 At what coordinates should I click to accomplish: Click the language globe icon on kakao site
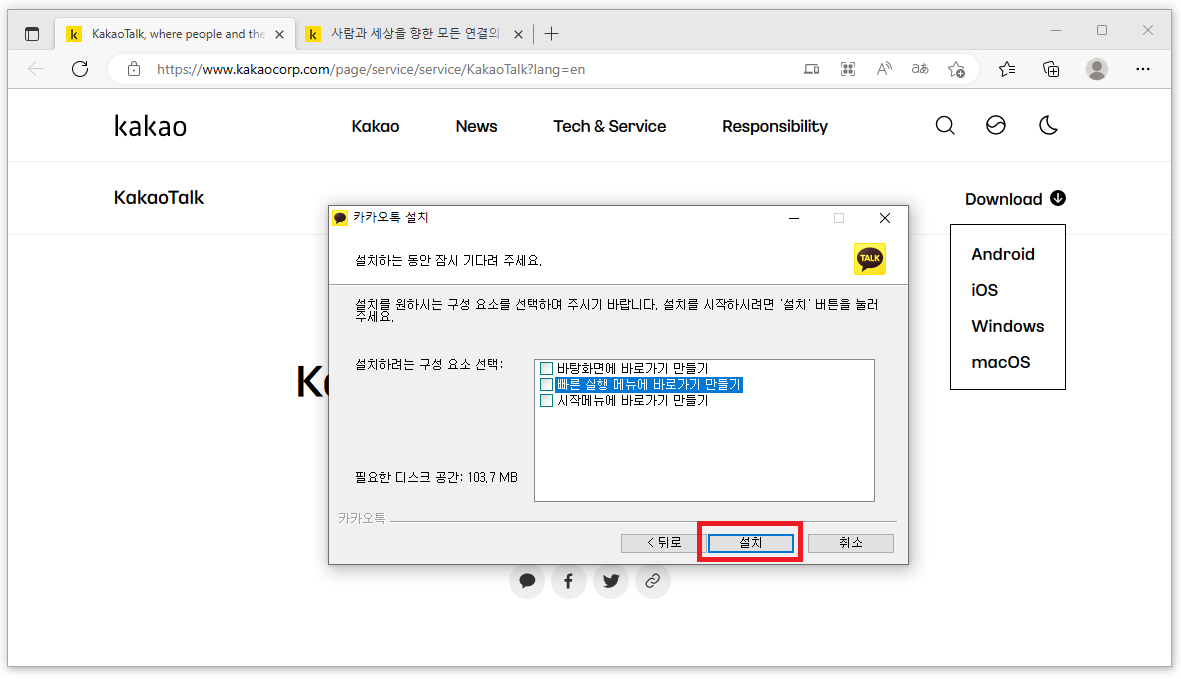click(x=996, y=126)
